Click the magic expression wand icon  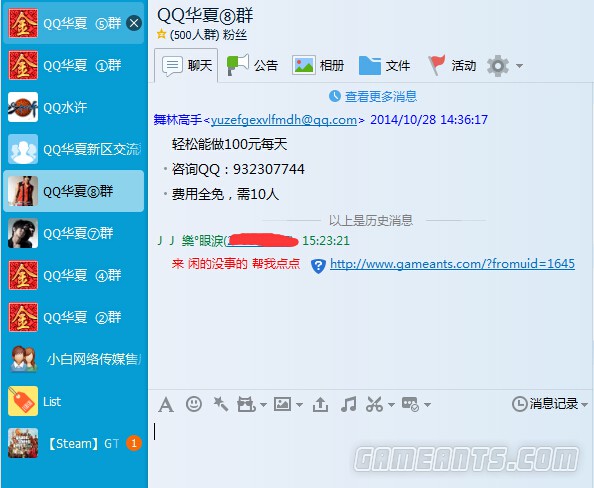(x=220, y=404)
